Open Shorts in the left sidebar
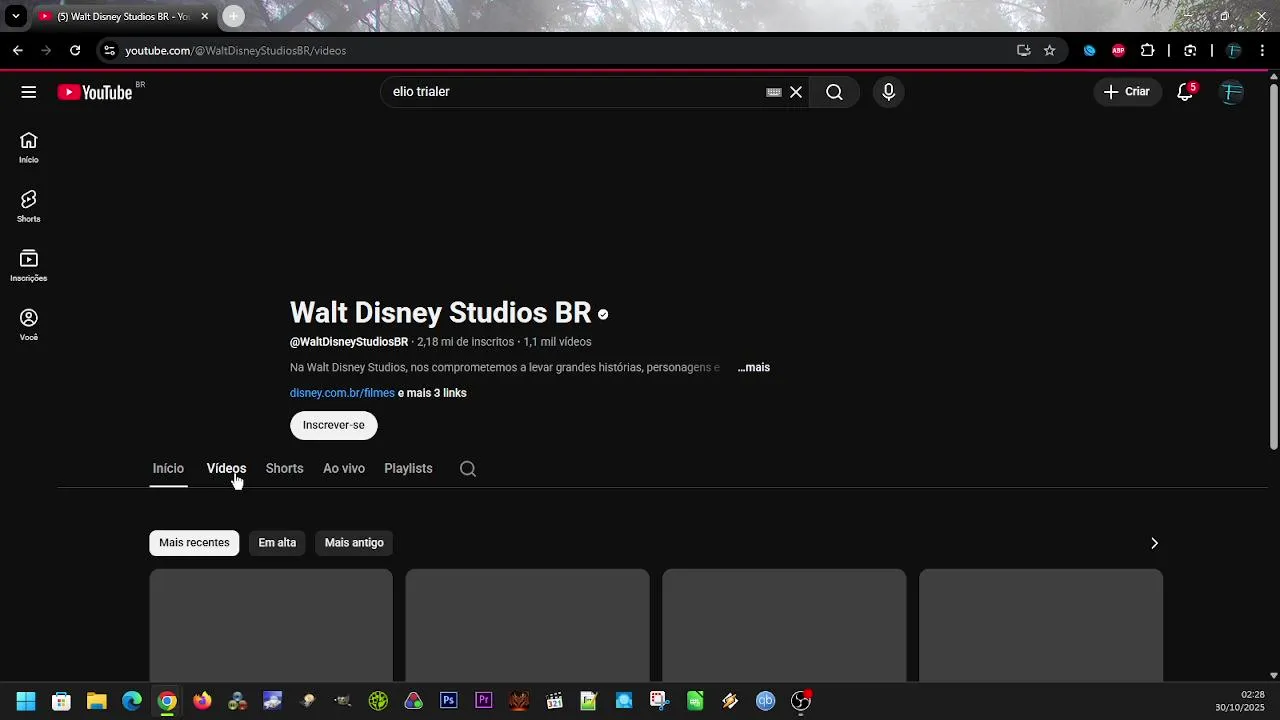Image resolution: width=1280 pixels, height=720 pixels. pyautogui.click(x=29, y=206)
